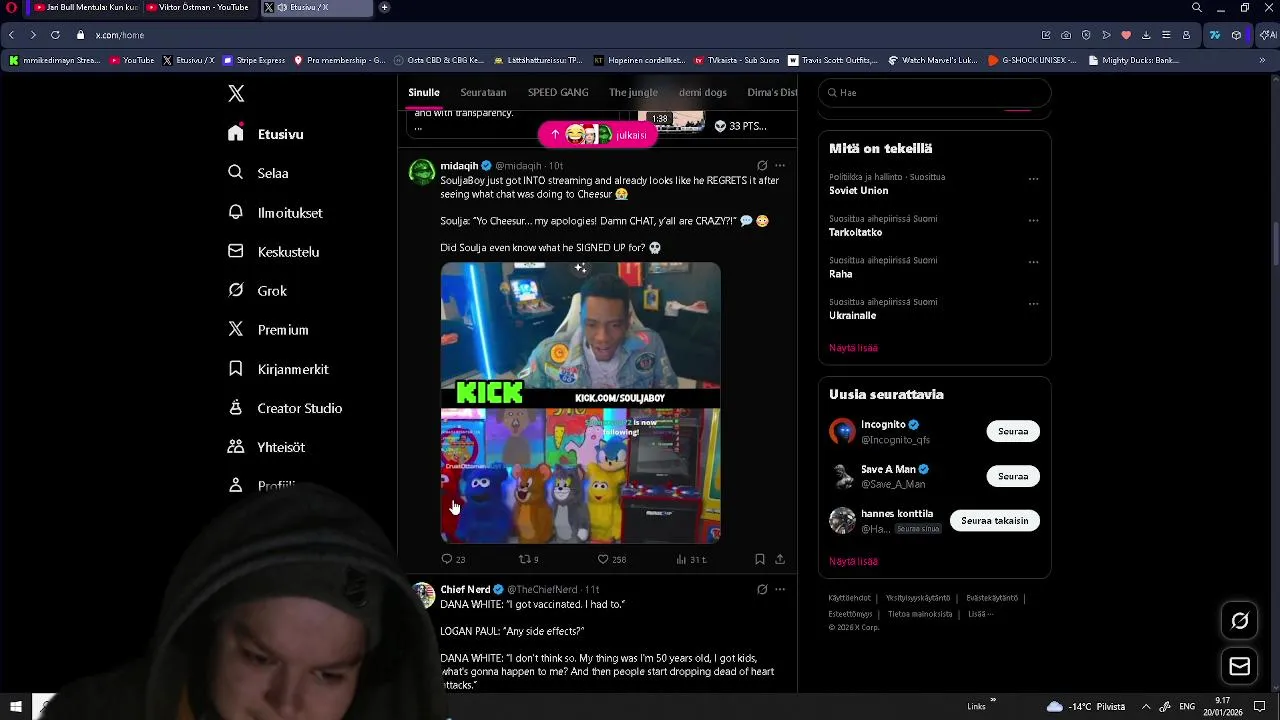Open midaqih's profile avatar
1280x720 pixels.
point(422,171)
